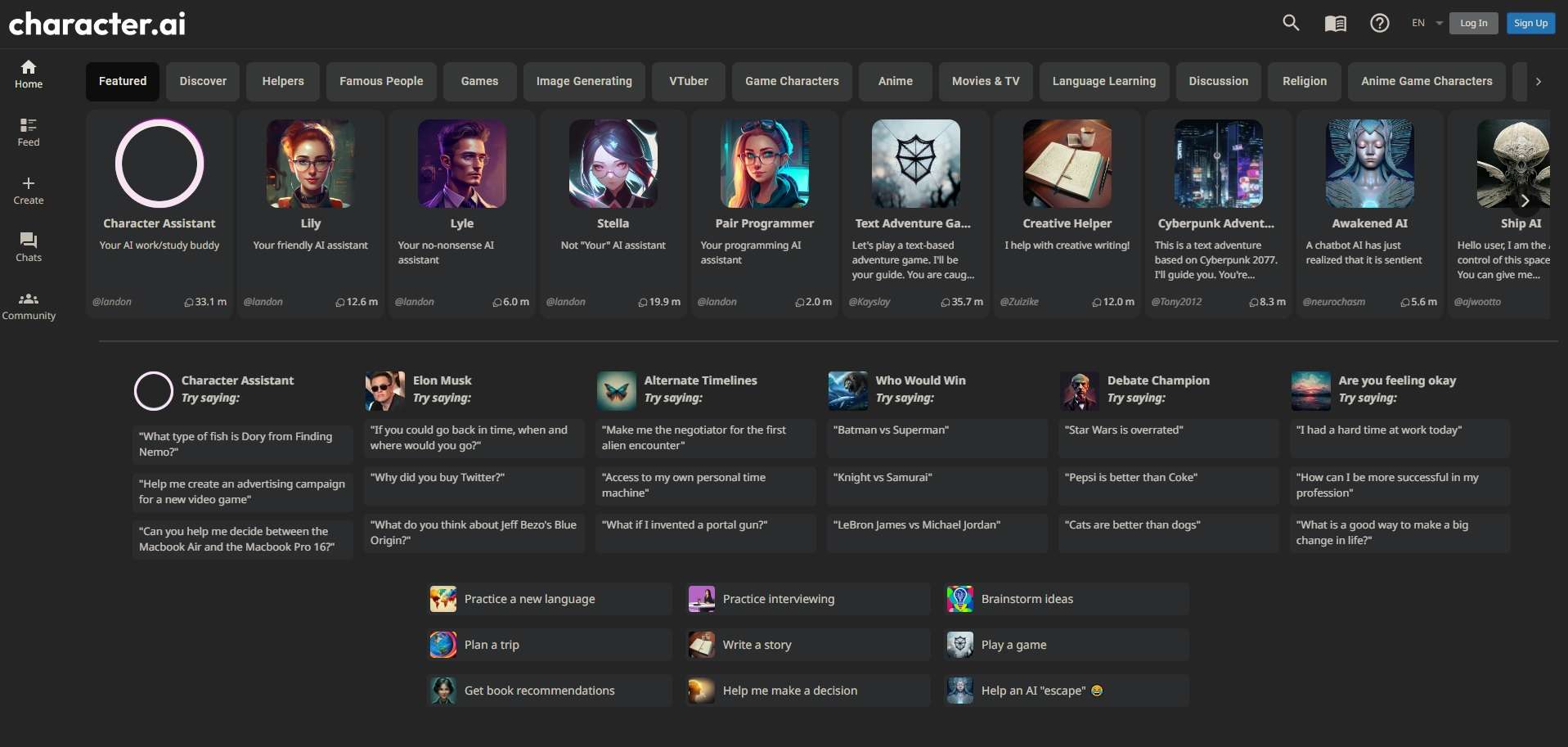Try saying "Why did you buy Twitter?"
The height and width of the screenshot is (747, 1568).
coord(474,485)
